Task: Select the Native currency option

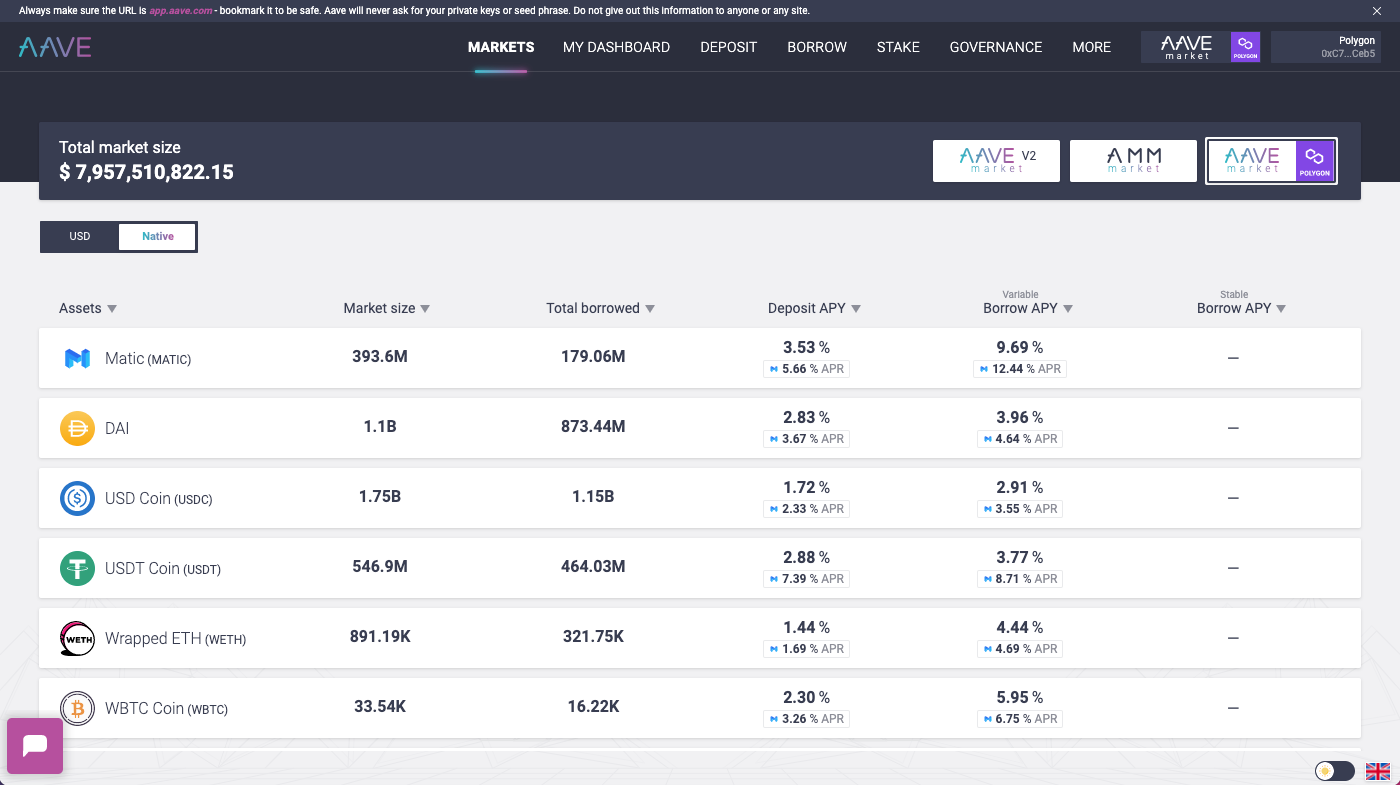Action: pos(157,237)
